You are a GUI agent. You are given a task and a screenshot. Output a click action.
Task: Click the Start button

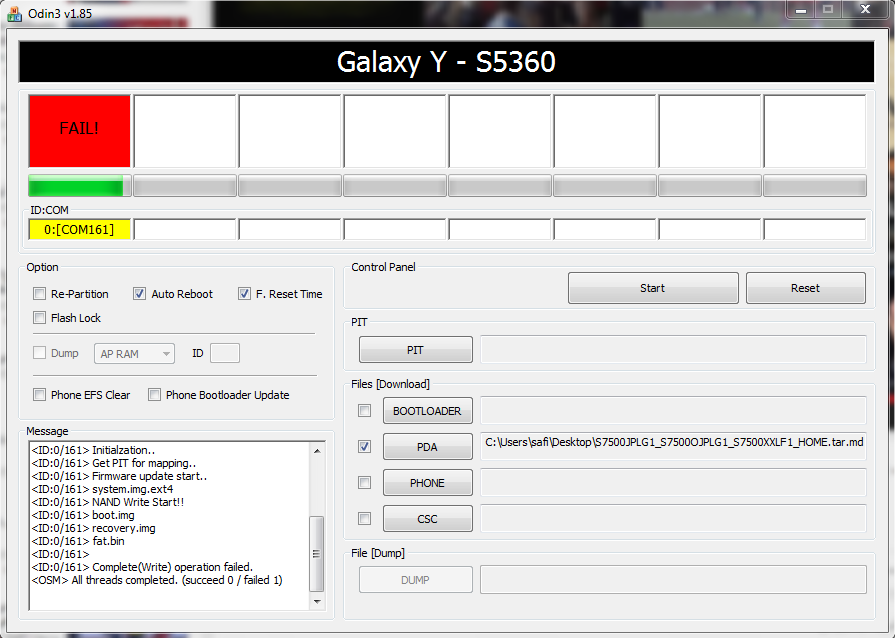(653, 288)
